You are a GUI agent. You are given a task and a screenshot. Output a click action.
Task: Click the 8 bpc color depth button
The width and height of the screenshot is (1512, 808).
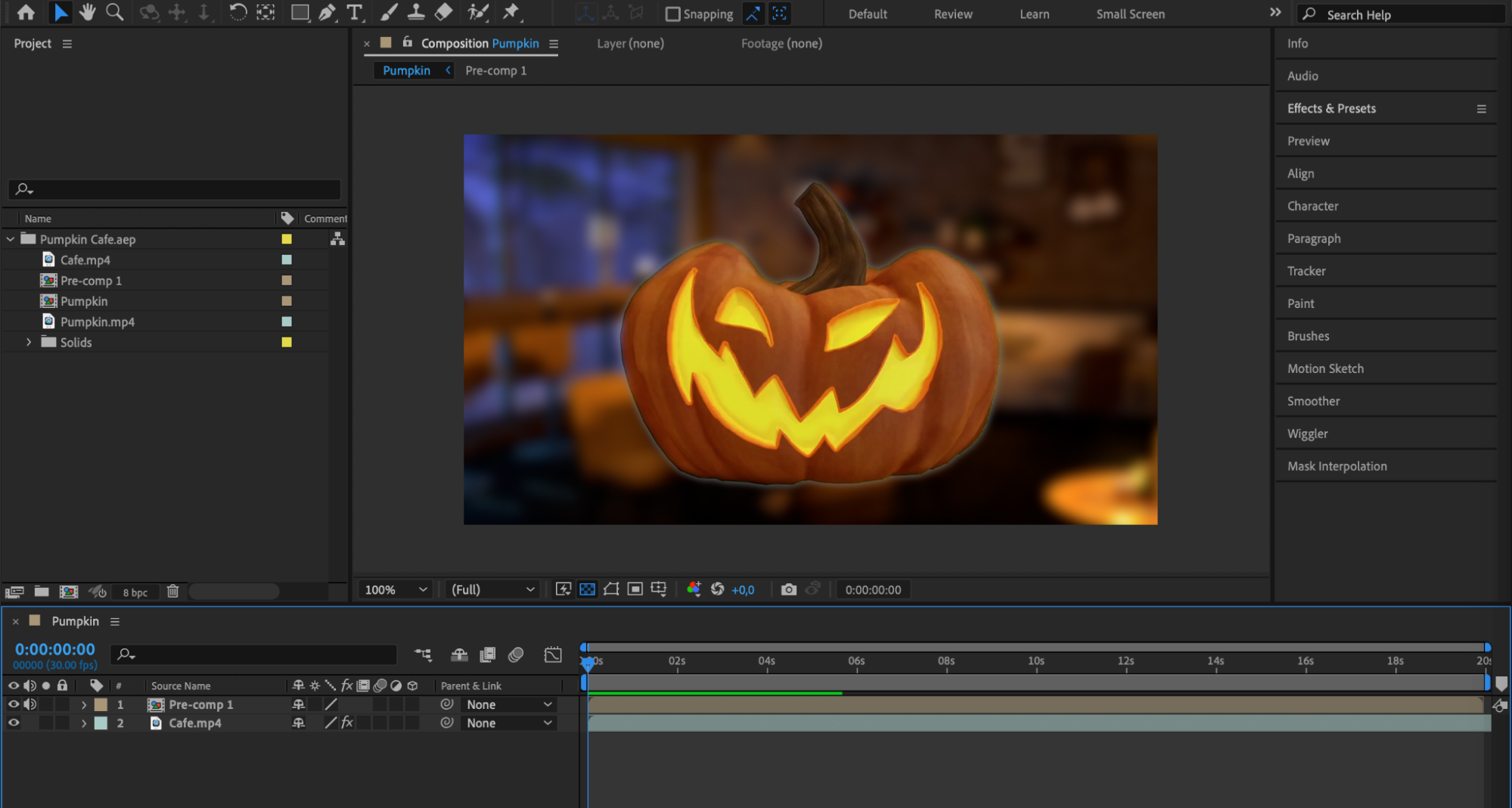[x=135, y=592]
